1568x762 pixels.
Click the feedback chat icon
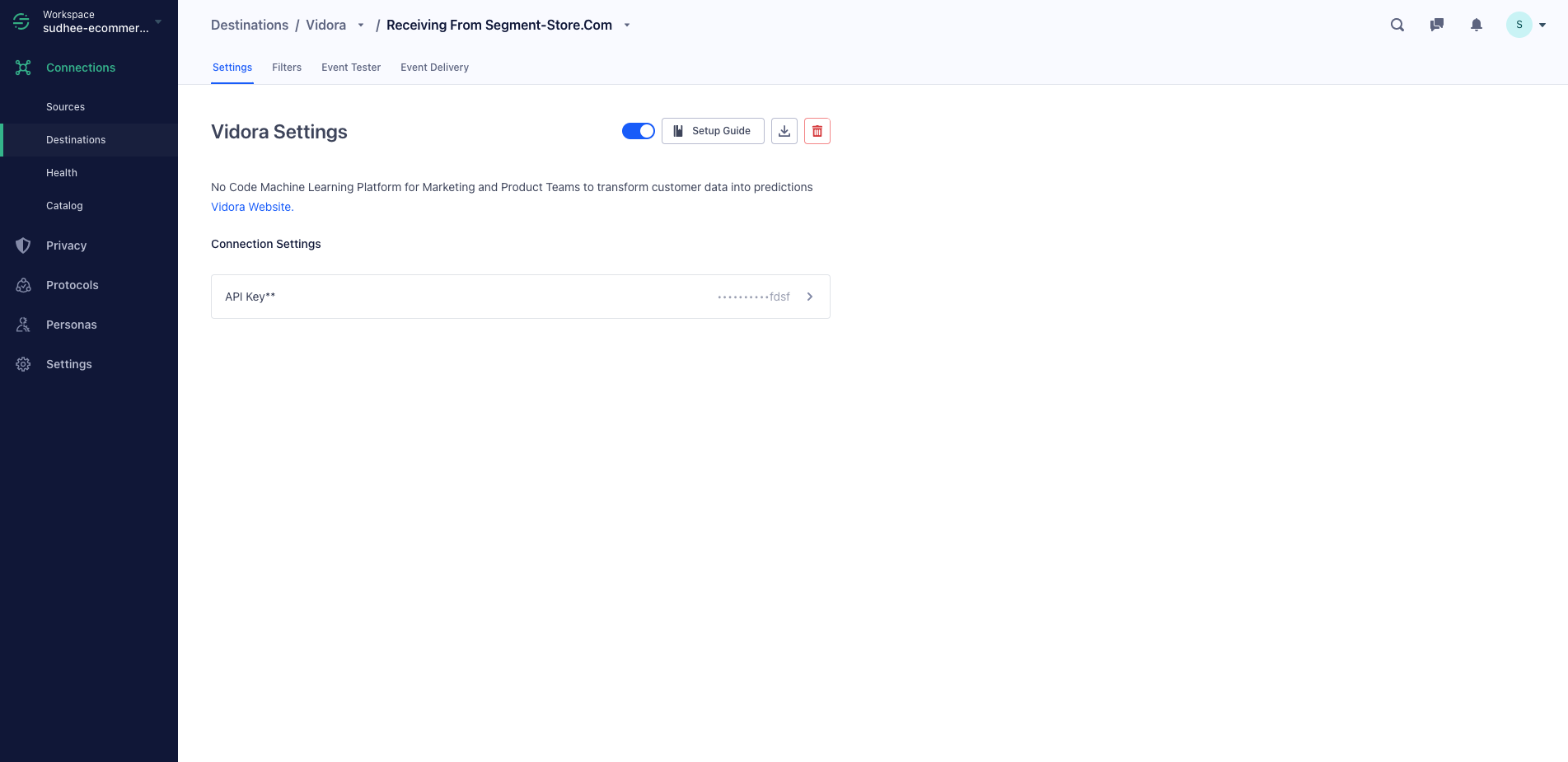click(x=1437, y=25)
